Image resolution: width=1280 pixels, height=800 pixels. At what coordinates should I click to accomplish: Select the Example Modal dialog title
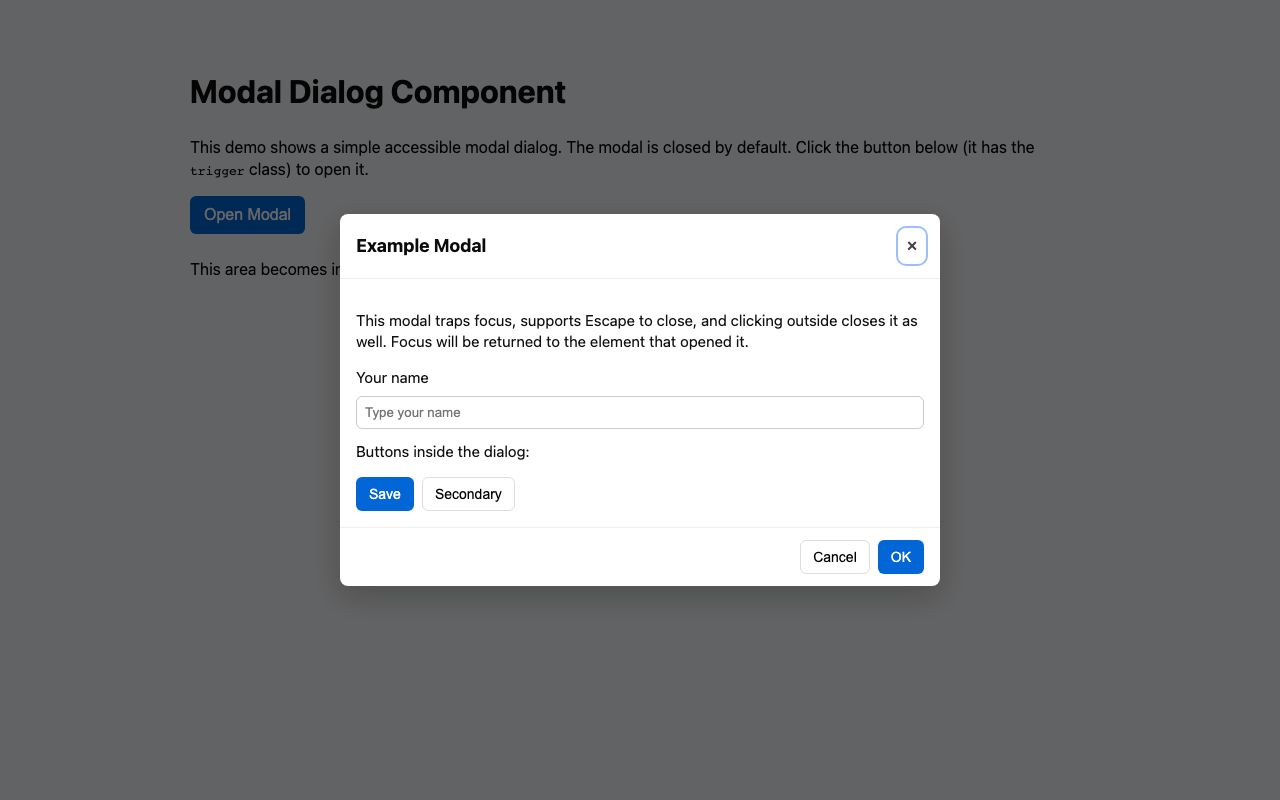(x=421, y=245)
